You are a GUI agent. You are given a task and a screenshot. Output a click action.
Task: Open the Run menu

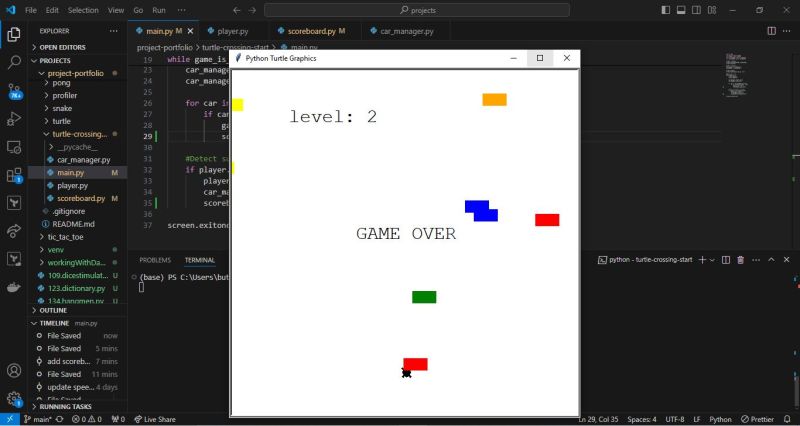pos(159,10)
